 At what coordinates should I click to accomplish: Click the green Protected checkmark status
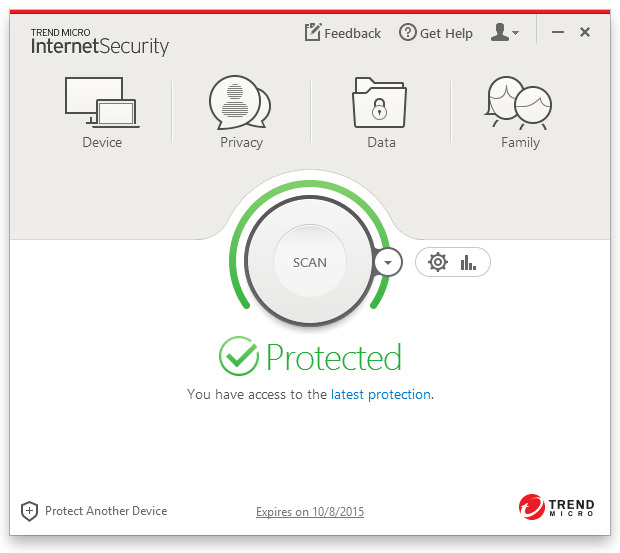click(x=239, y=357)
